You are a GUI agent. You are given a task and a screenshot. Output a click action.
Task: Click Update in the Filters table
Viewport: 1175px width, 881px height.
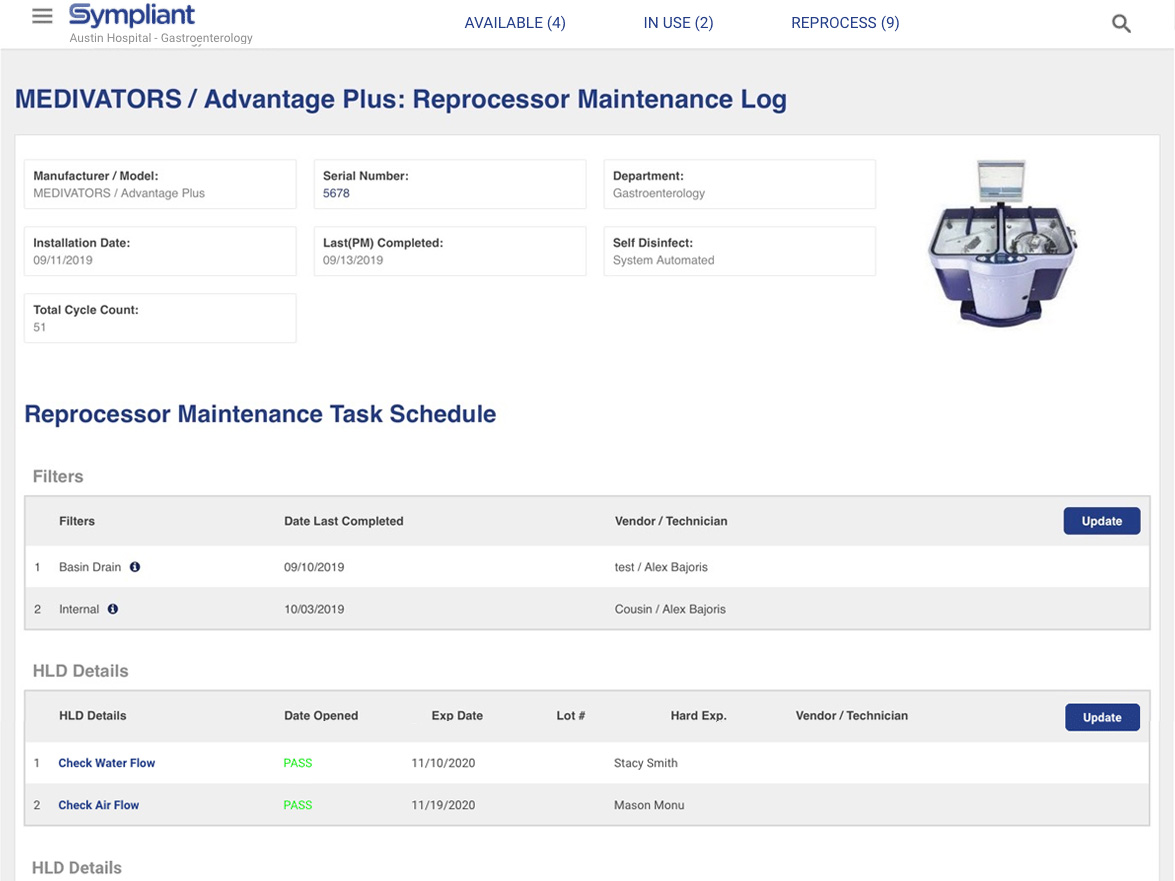point(1102,521)
